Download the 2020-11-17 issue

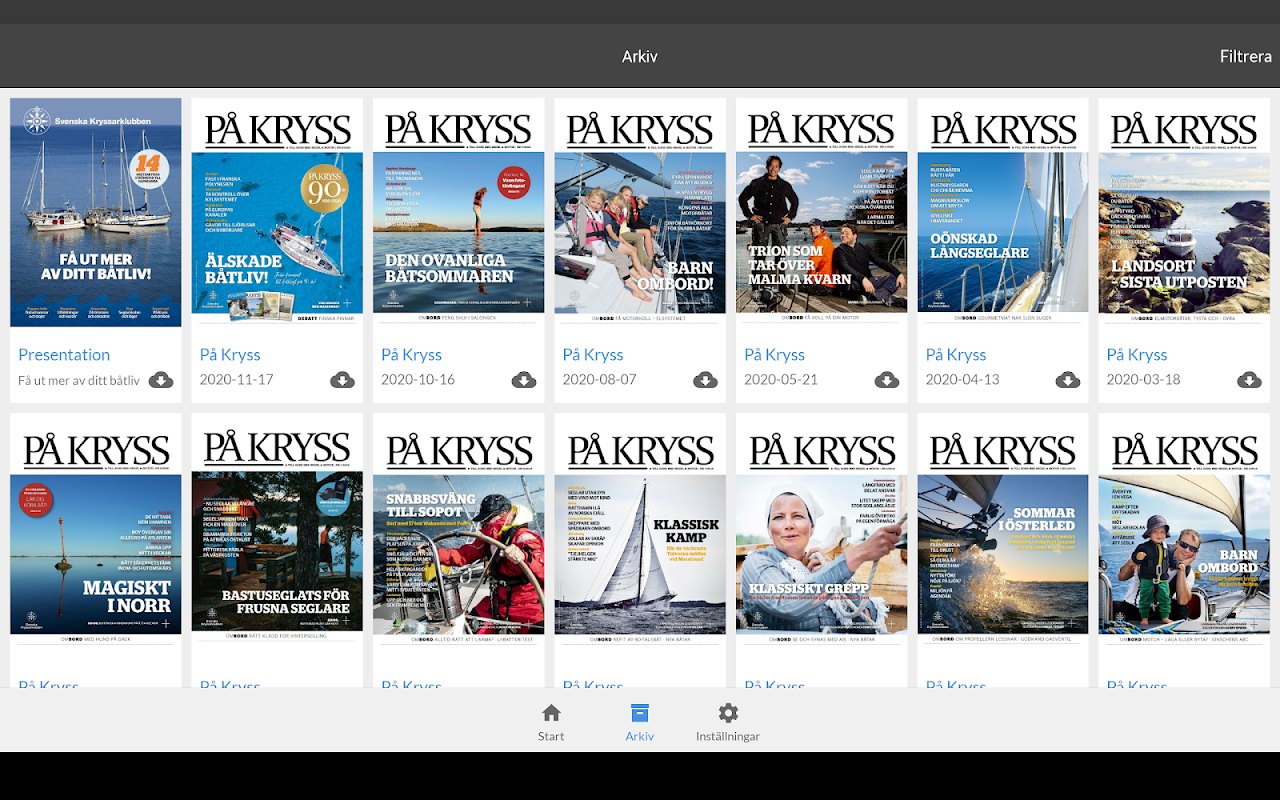click(342, 380)
